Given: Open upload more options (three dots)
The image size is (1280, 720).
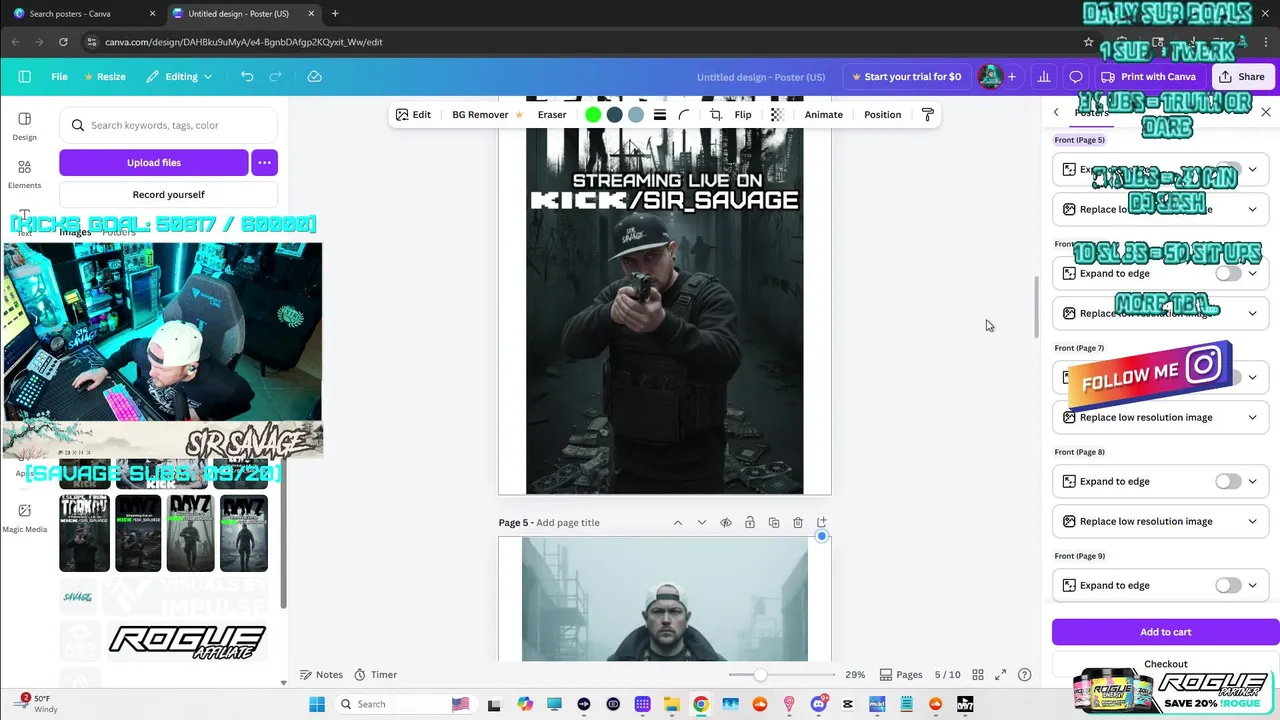Looking at the screenshot, I should pos(264,162).
